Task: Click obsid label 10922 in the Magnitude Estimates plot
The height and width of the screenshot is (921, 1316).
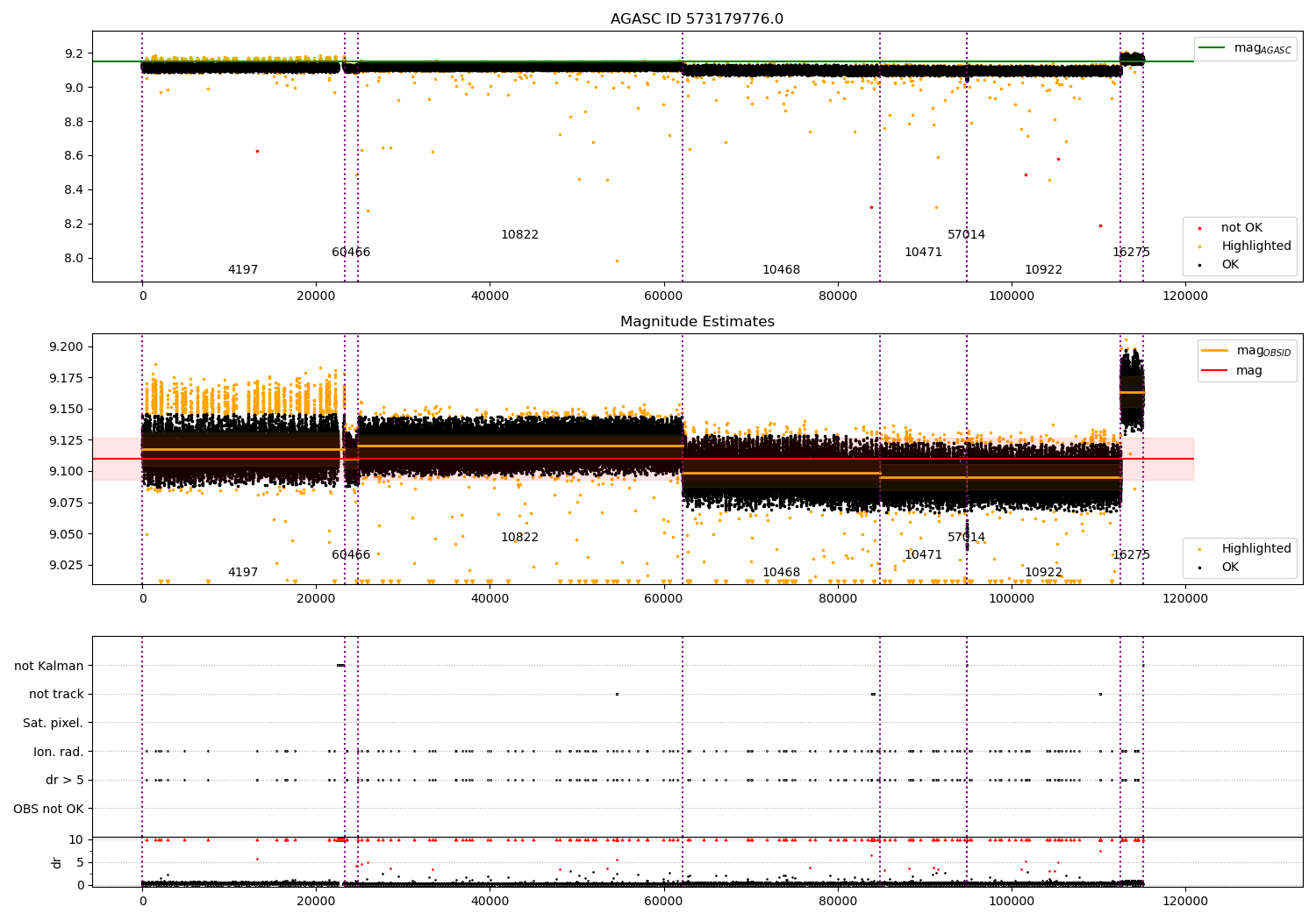Action: tap(1043, 573)
